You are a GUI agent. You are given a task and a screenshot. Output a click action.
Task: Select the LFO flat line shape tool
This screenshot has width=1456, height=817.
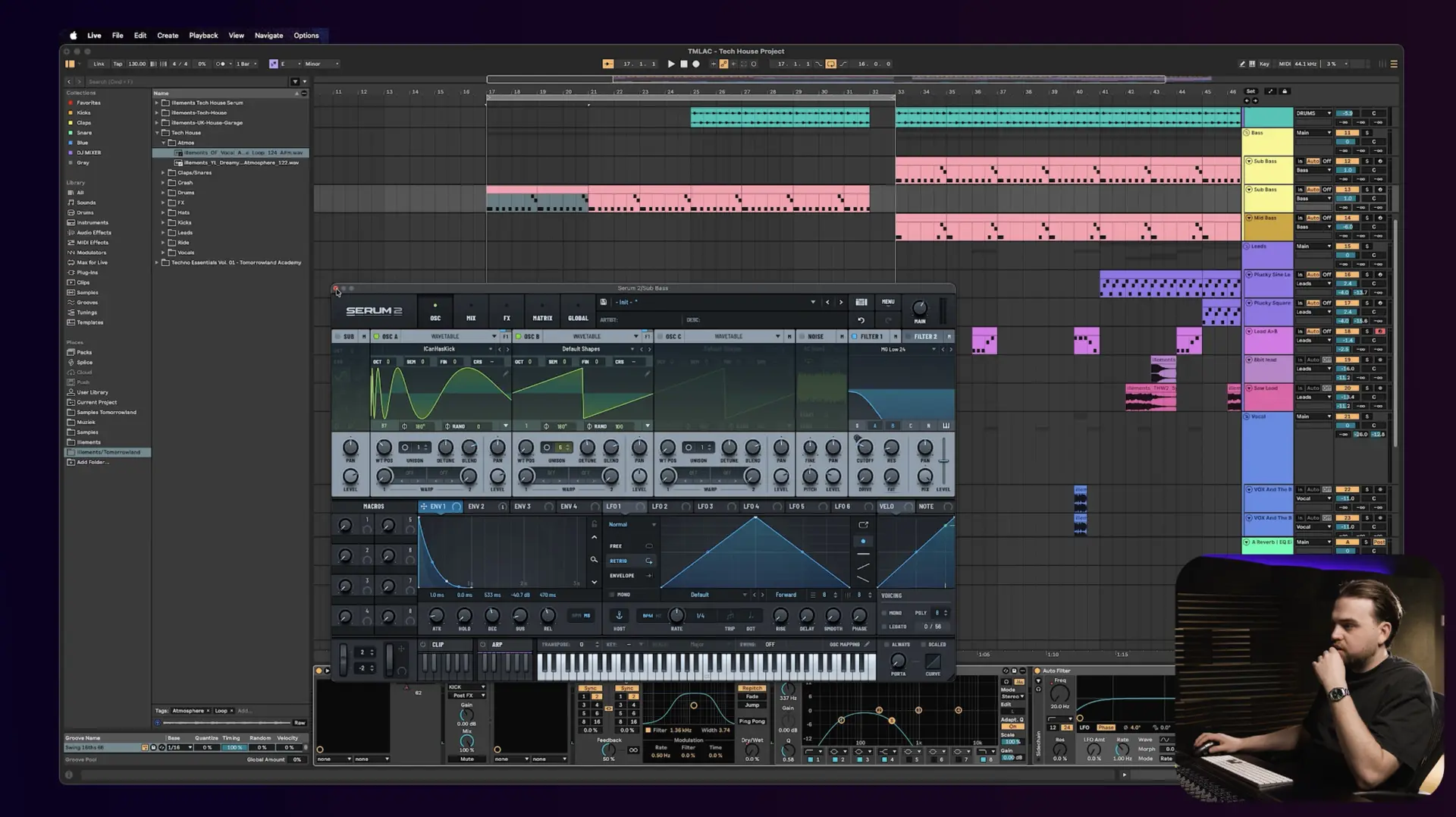pyautogui.click(x=863, y=555)
